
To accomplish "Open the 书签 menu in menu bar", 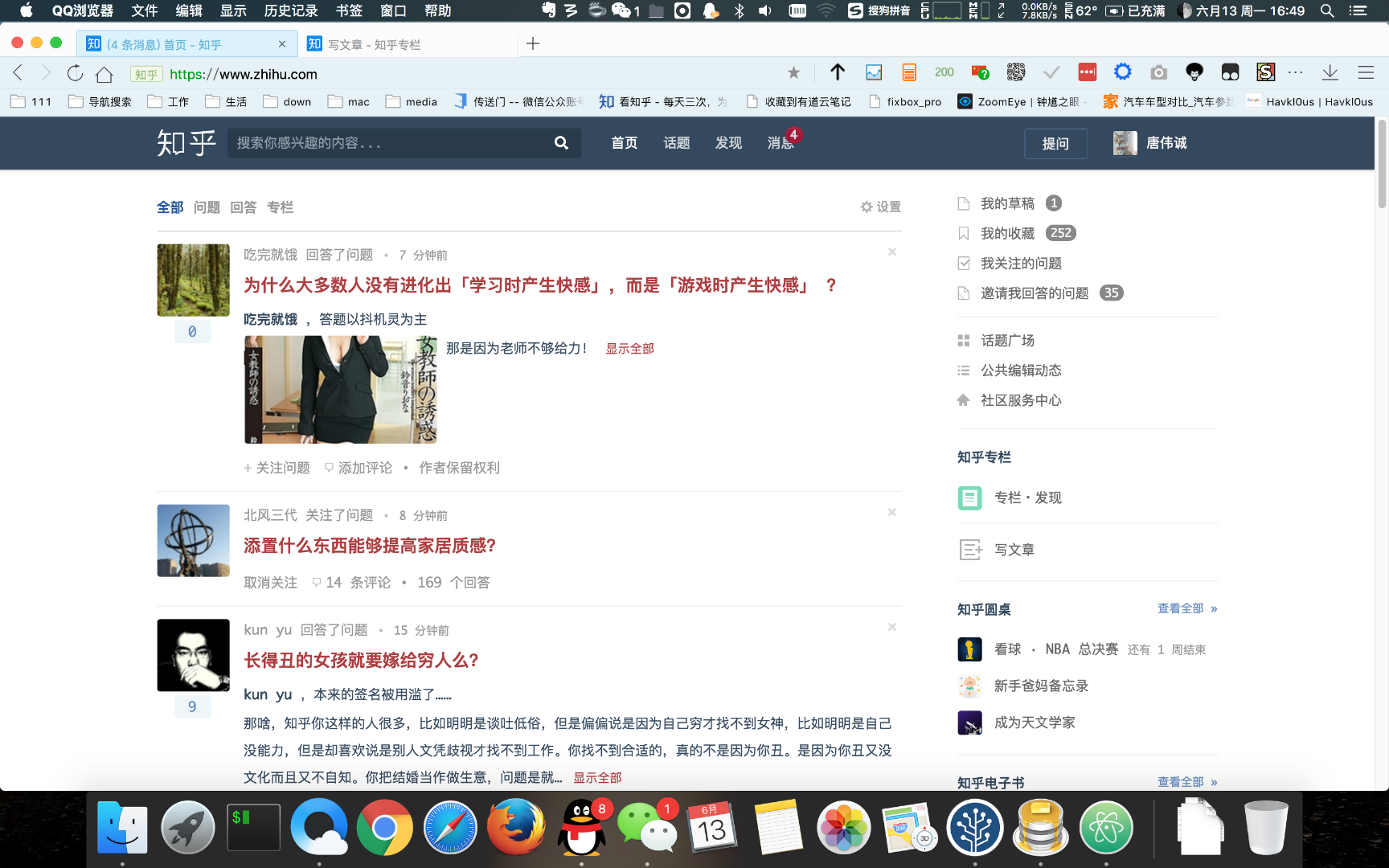I will [349, 10].
